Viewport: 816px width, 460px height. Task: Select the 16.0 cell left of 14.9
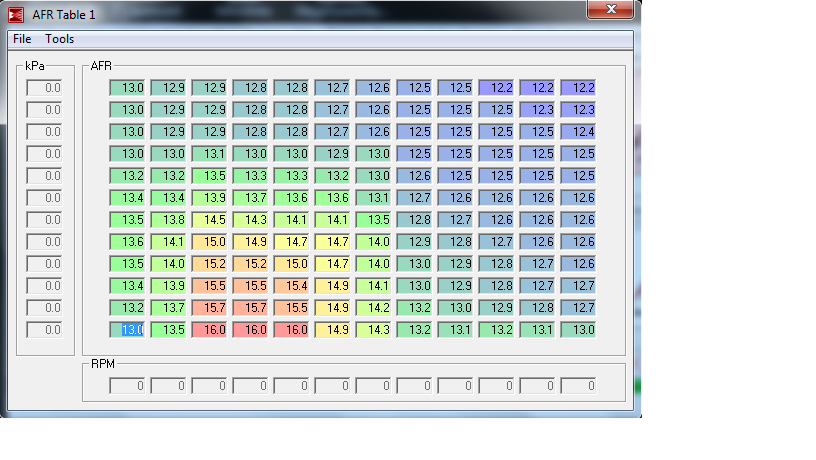pyautogui.click(x=291, y=330)
